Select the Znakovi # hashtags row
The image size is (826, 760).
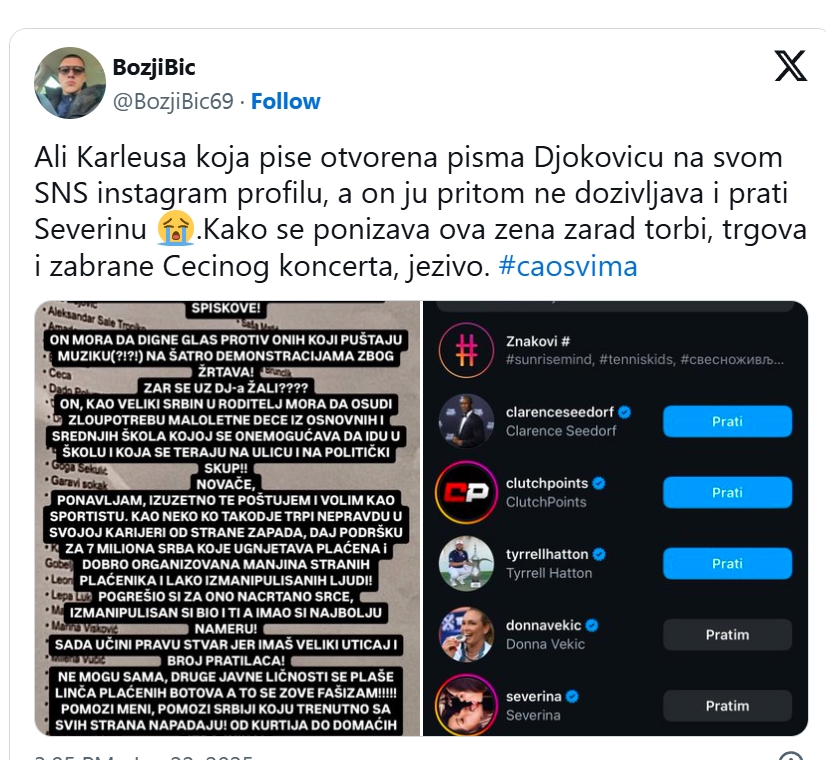click(x=615, y=350)
